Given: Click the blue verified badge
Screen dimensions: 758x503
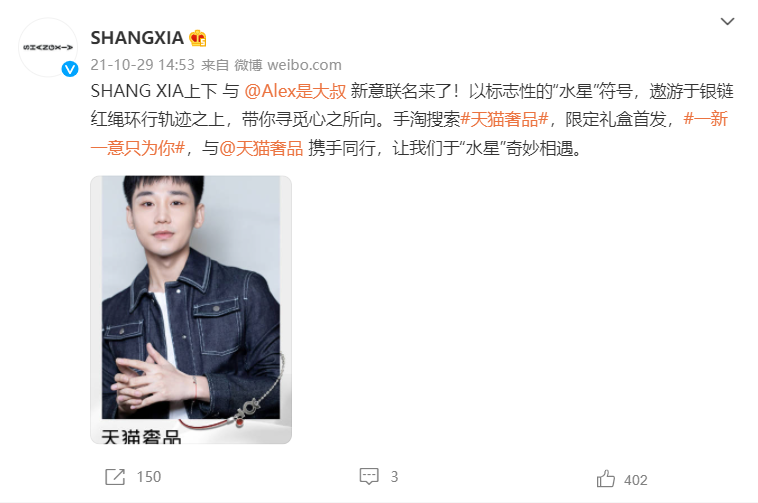Looking at the screenshot, I should pyautogui.click(x=70, y=69).
